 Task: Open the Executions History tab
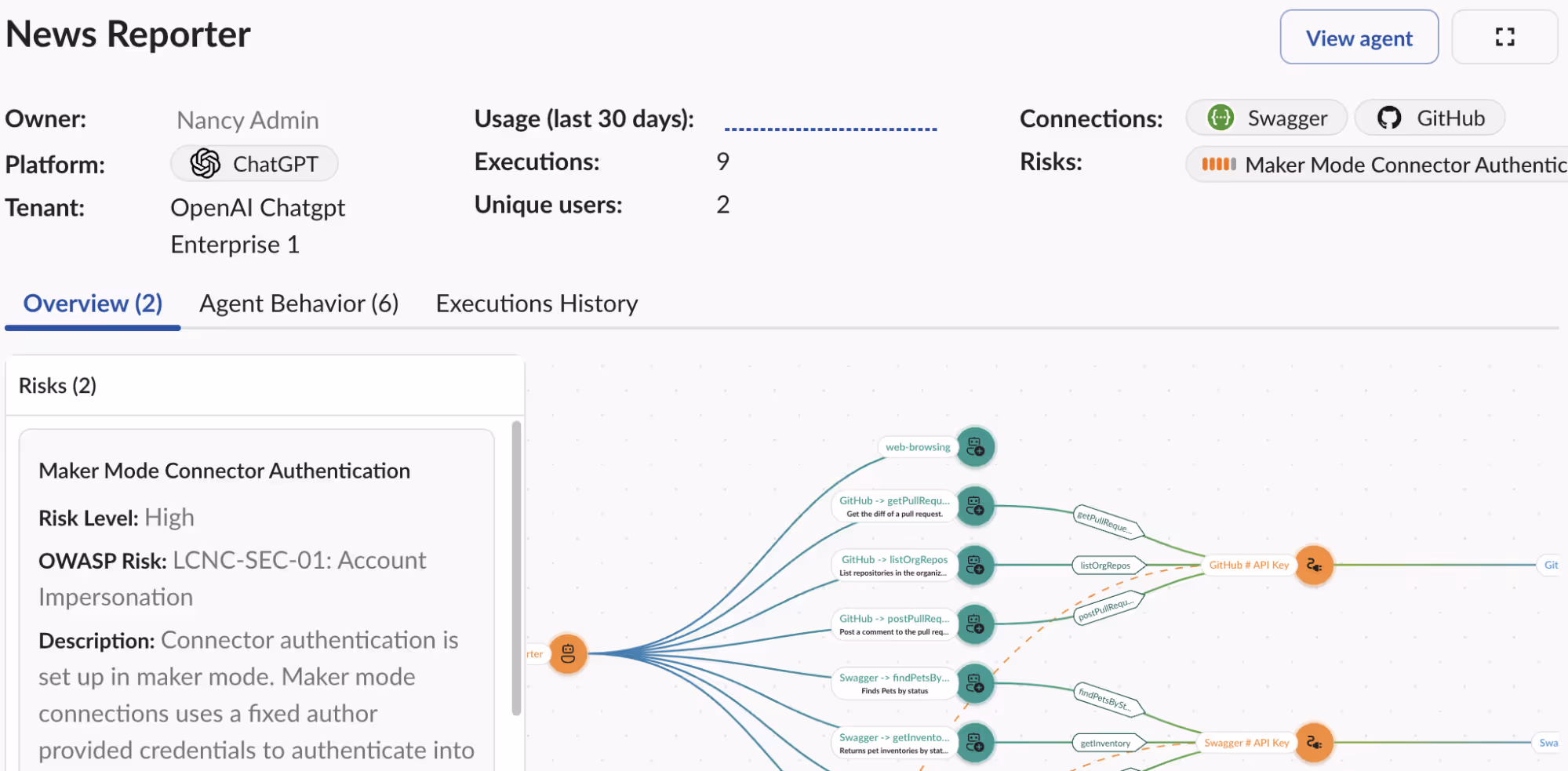[537, 304]
